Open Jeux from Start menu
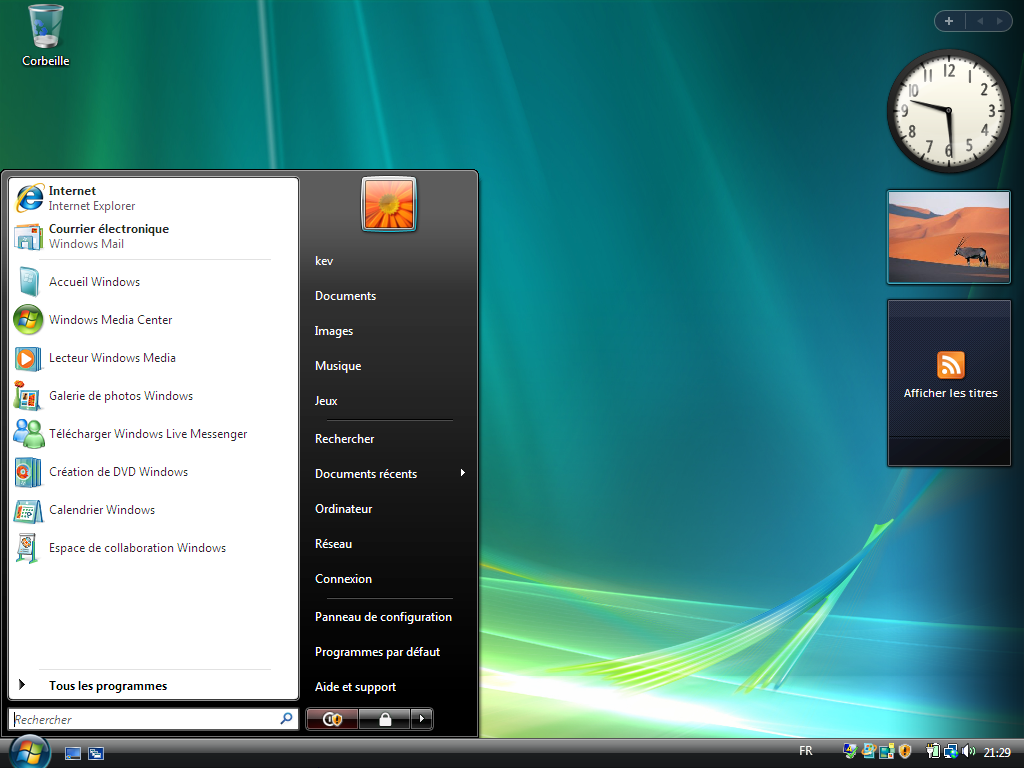The height and width of the screenshot is (768, 1024). [326, 401]
